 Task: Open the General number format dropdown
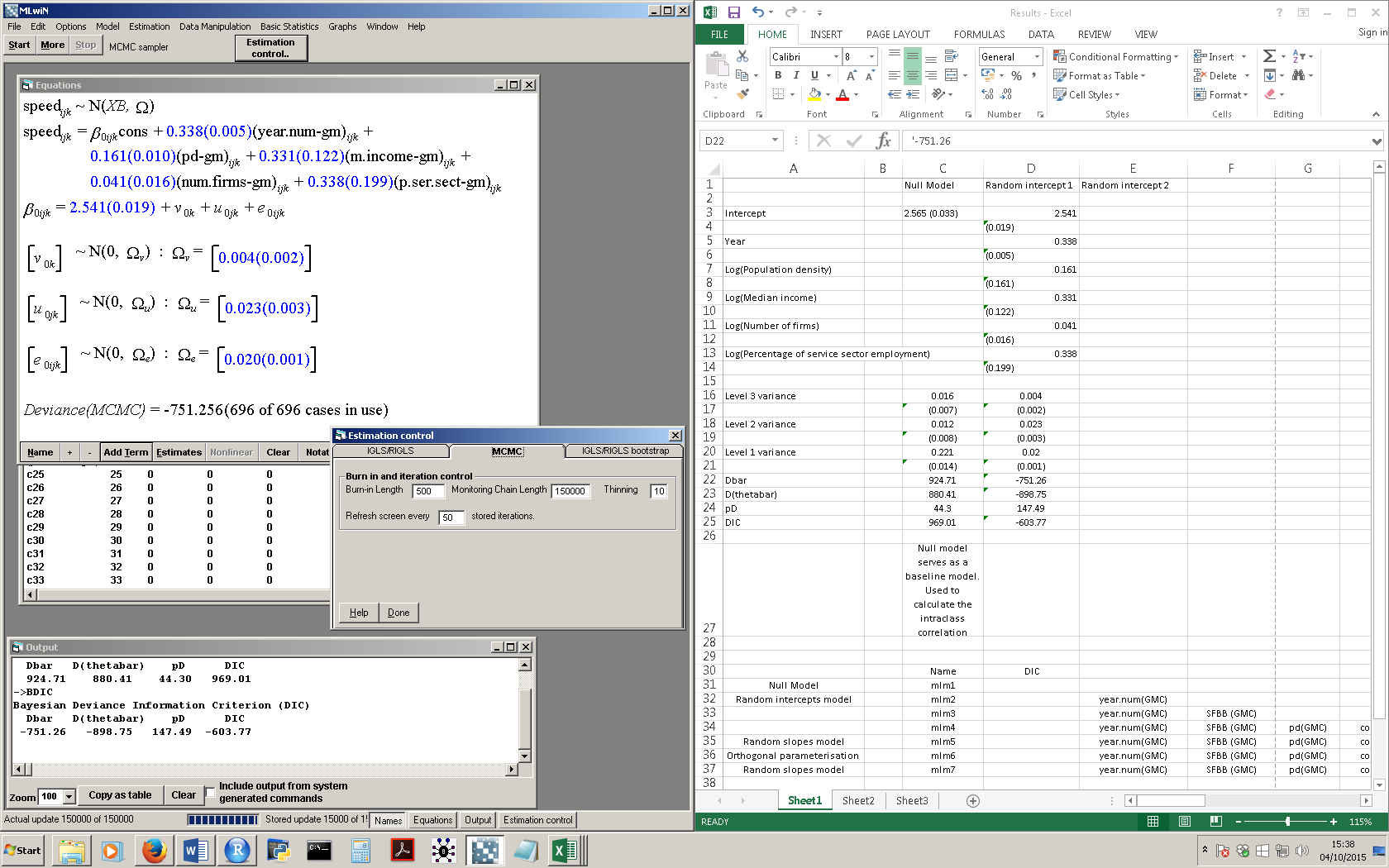coord(1037,56)
